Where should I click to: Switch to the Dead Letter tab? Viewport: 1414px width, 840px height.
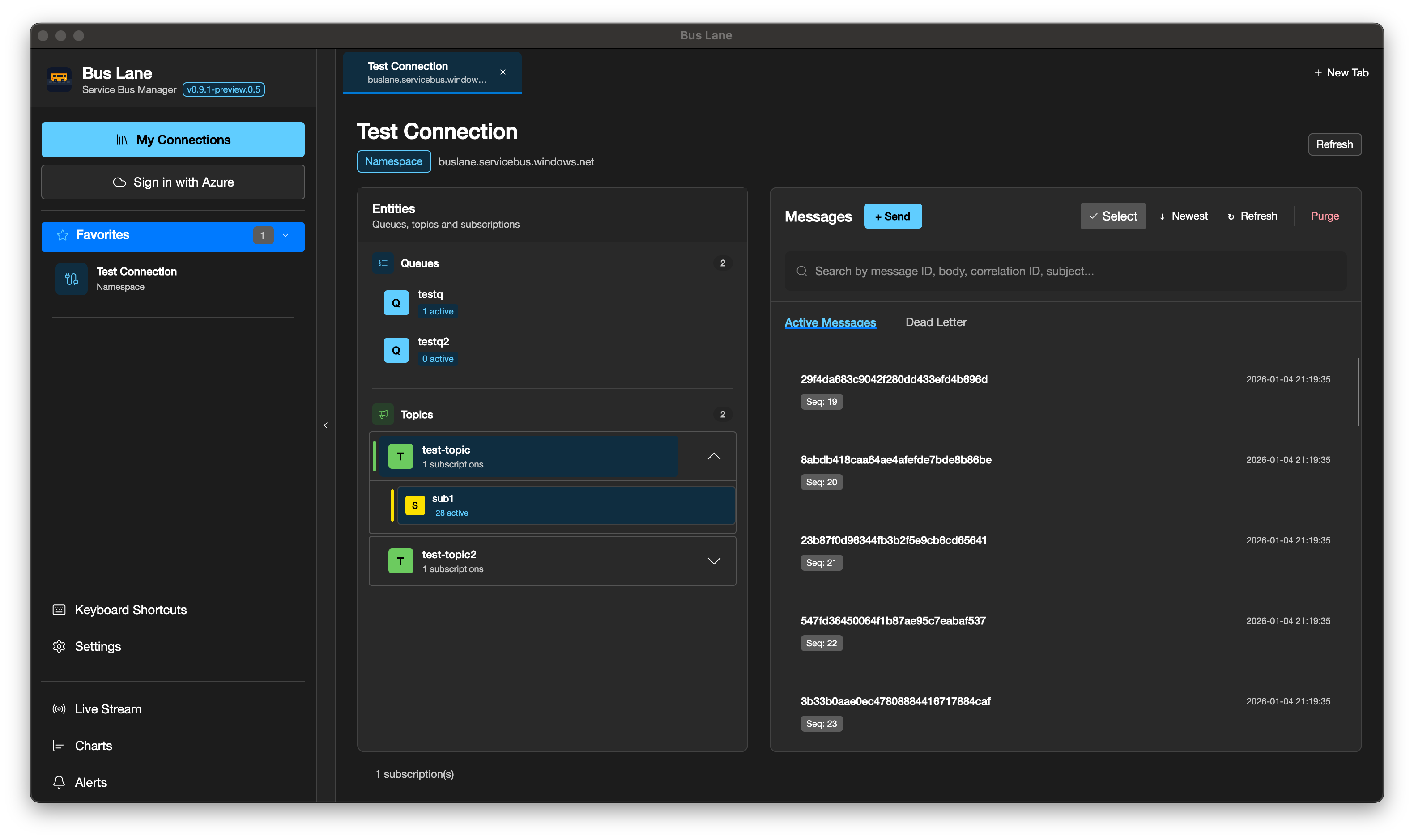tap(936, 322)
